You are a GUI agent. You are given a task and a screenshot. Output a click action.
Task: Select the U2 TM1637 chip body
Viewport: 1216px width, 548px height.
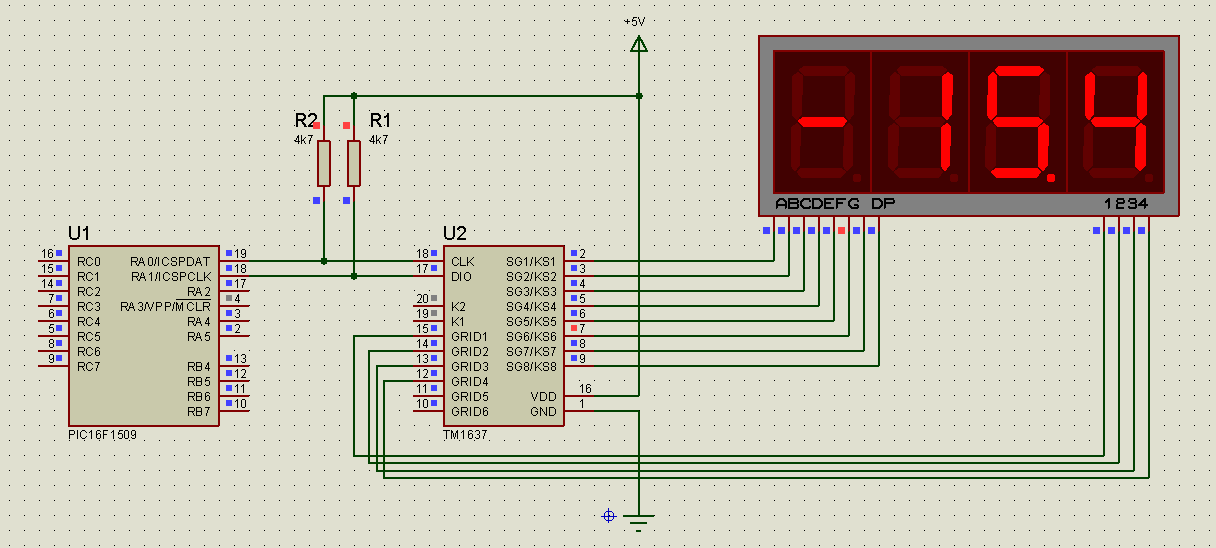[503, 335]
